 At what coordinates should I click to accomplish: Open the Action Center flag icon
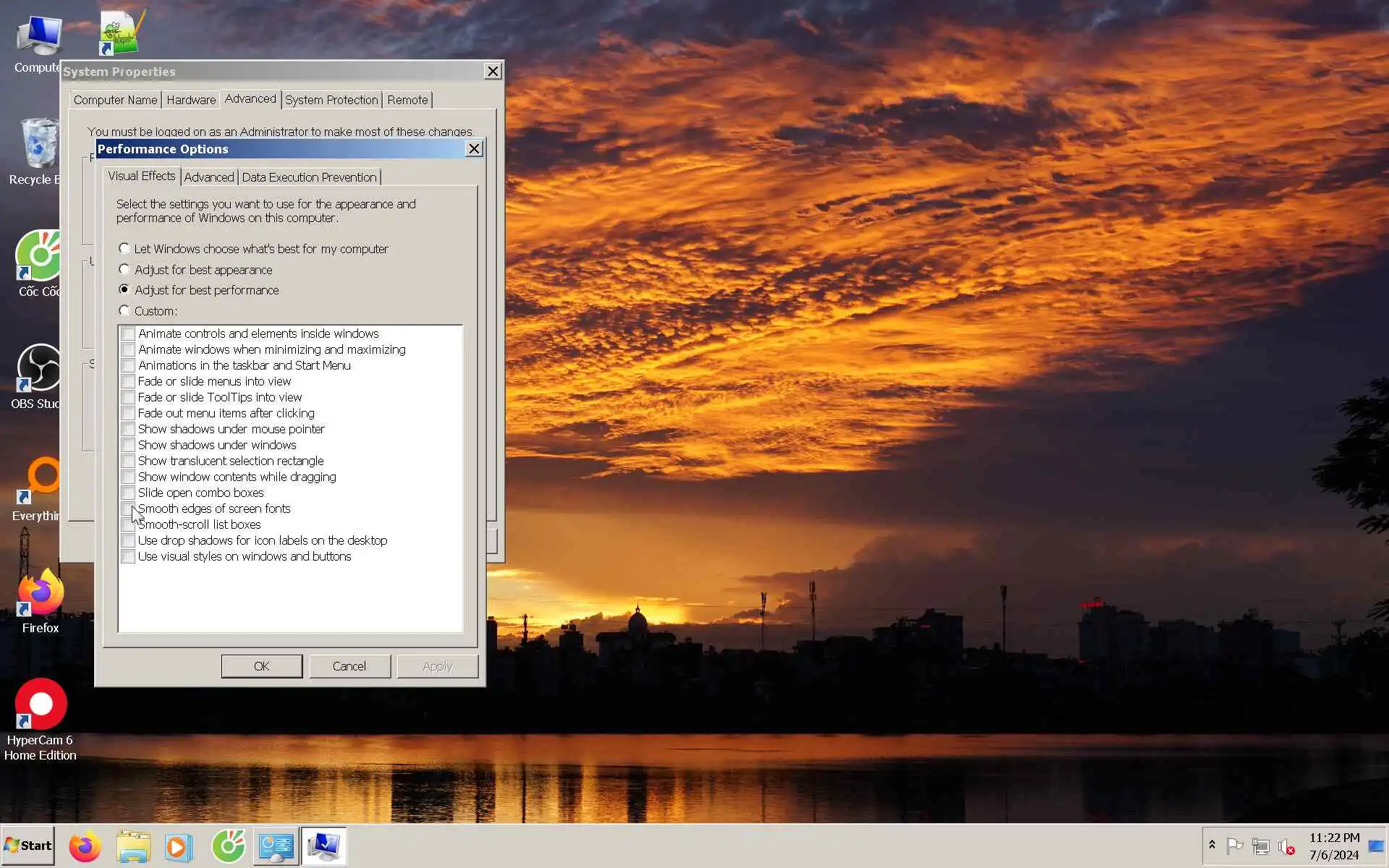coord(1235,846)
